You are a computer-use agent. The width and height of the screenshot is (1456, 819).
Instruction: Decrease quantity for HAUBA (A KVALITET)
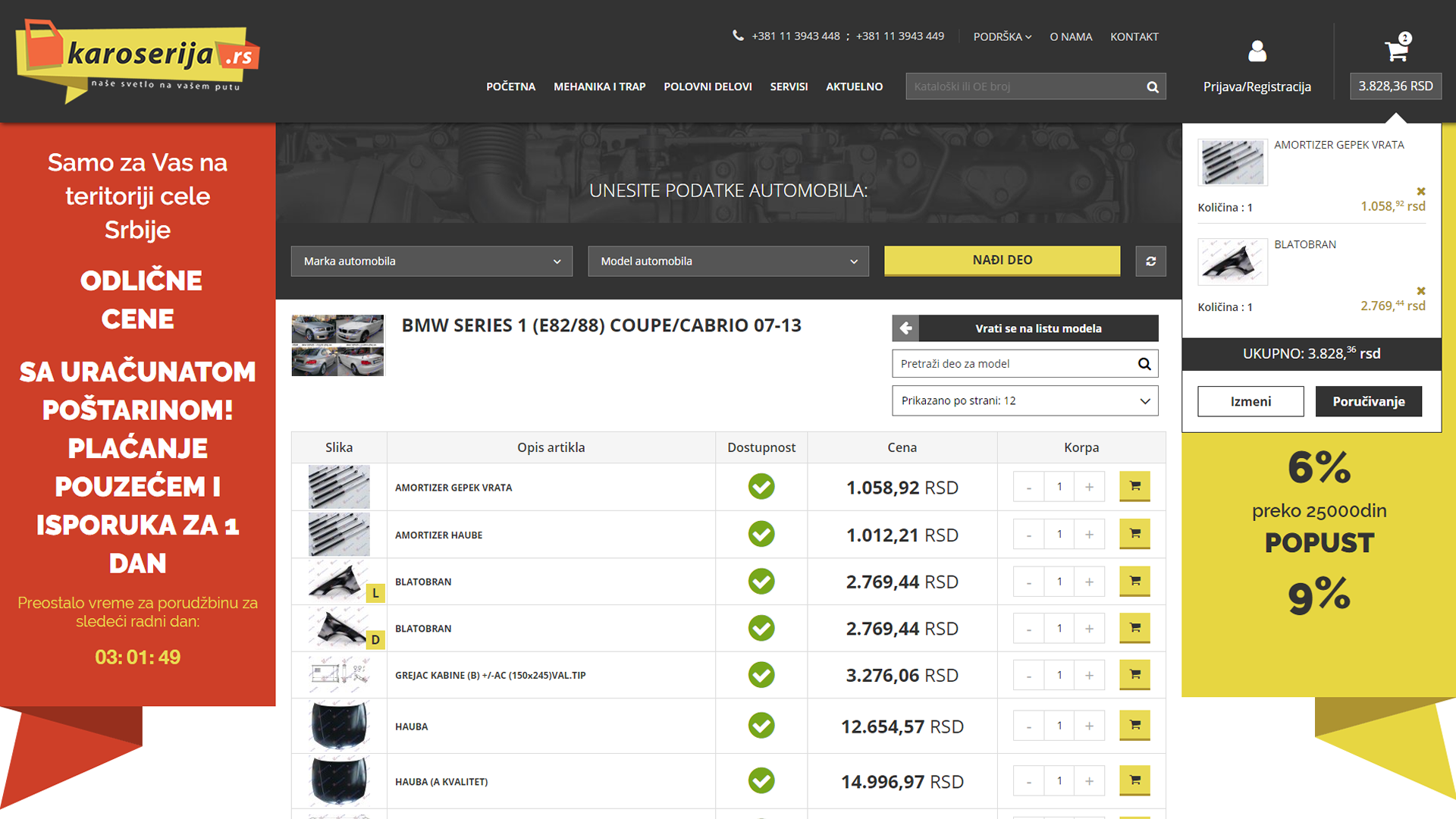1028,780
